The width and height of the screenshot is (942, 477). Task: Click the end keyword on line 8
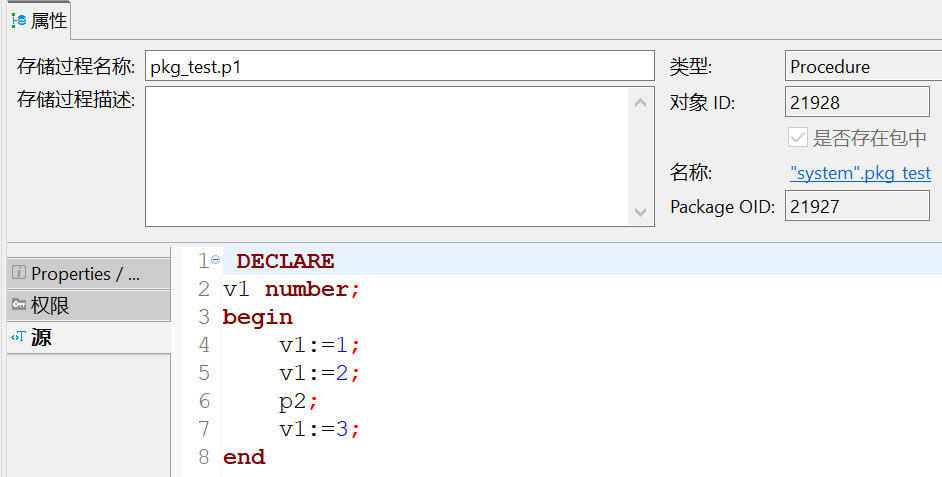[244, 457]
